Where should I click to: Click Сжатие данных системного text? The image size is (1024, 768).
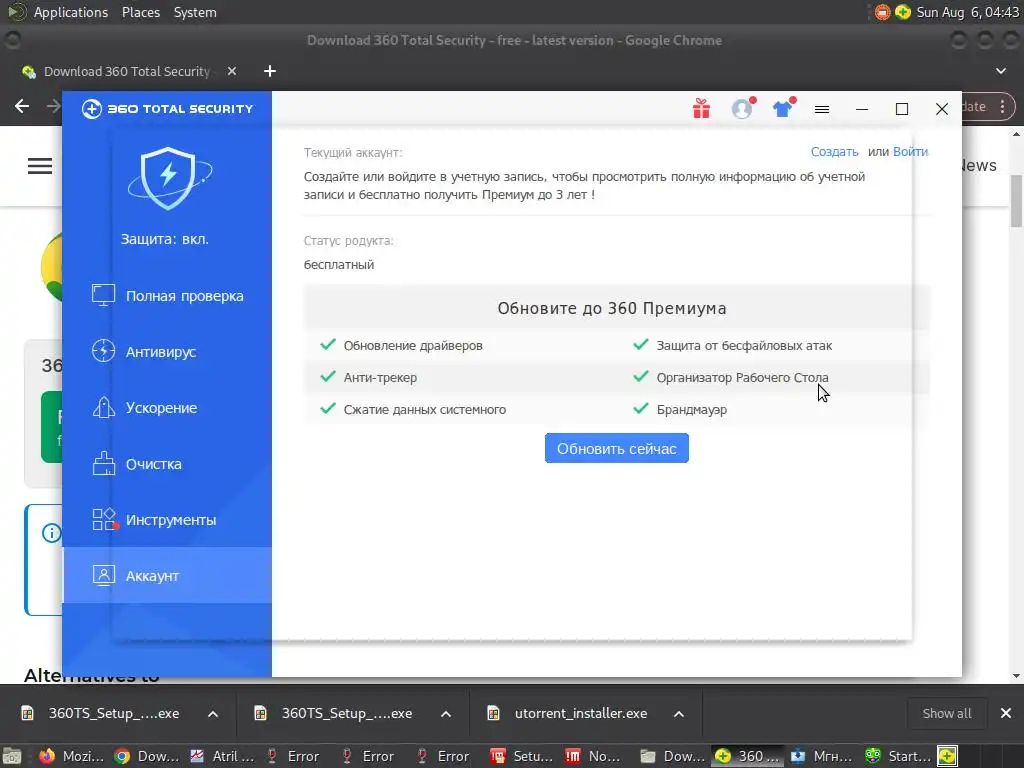click(x=424, y=409)
